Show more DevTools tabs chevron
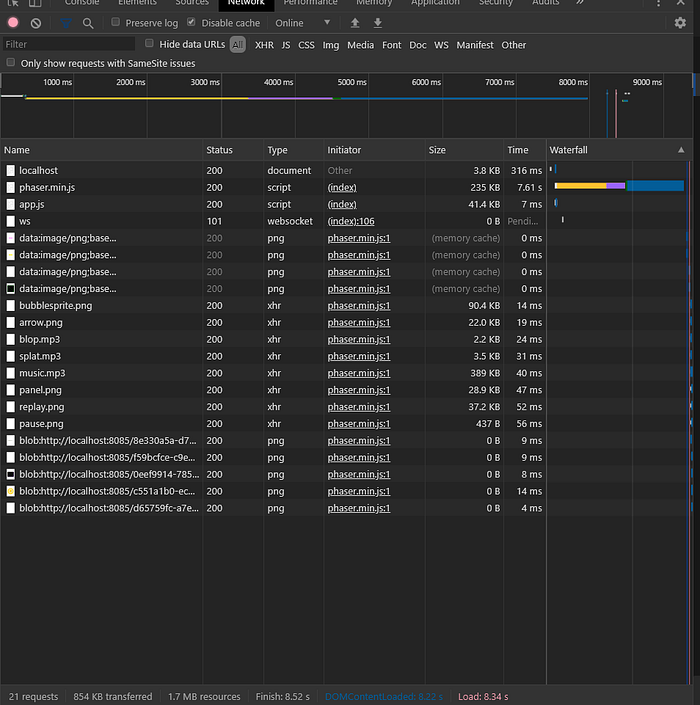 580,2
